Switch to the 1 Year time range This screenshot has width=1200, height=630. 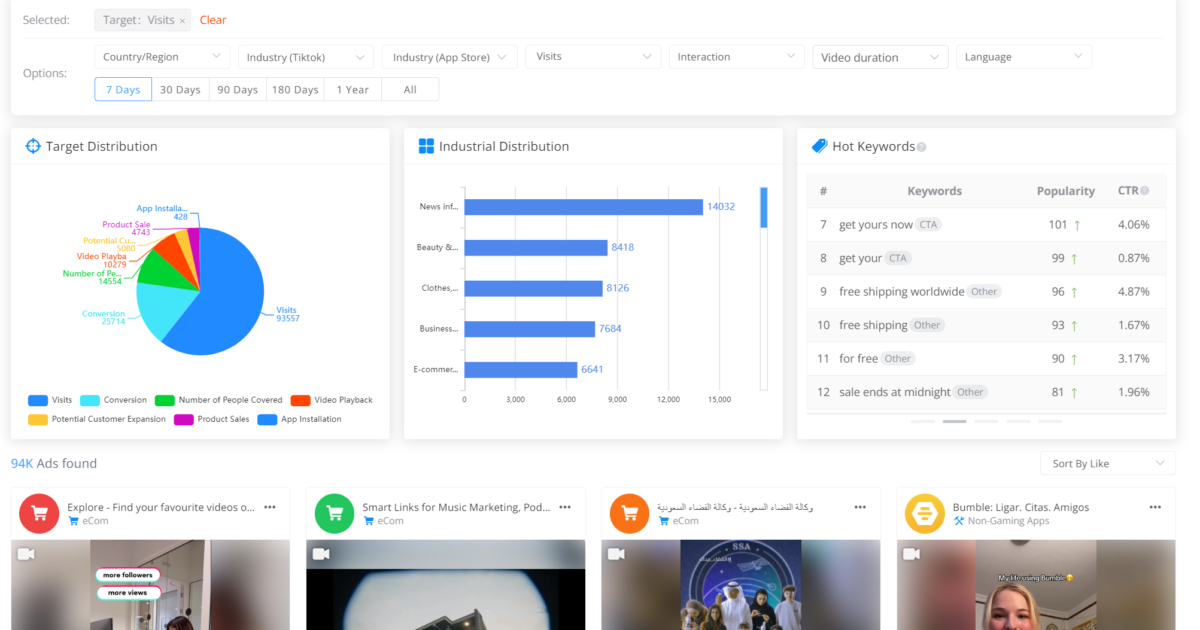point(352,89)
